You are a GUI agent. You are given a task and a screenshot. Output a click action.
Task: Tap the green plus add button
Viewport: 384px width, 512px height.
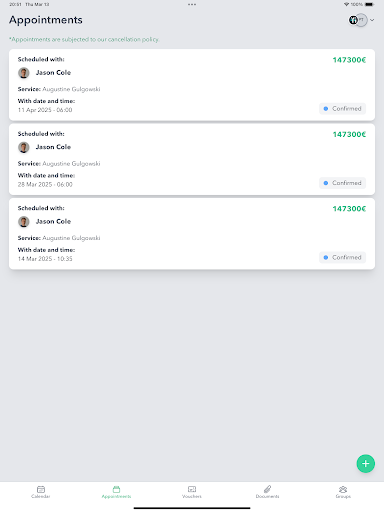point(366,463)
